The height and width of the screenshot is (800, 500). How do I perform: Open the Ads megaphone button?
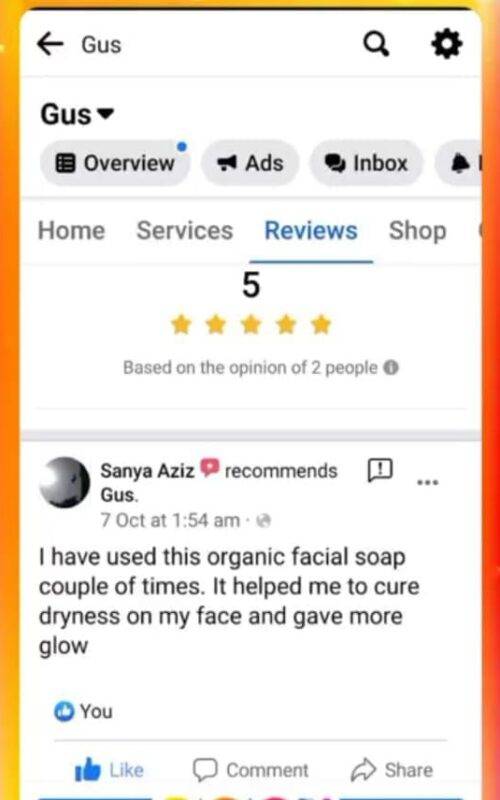click(x=250, y=163)
